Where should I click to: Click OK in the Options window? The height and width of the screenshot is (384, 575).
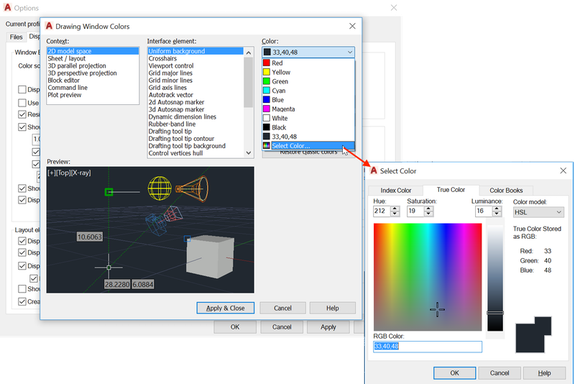pyautogui.click(x=235, y=327)
